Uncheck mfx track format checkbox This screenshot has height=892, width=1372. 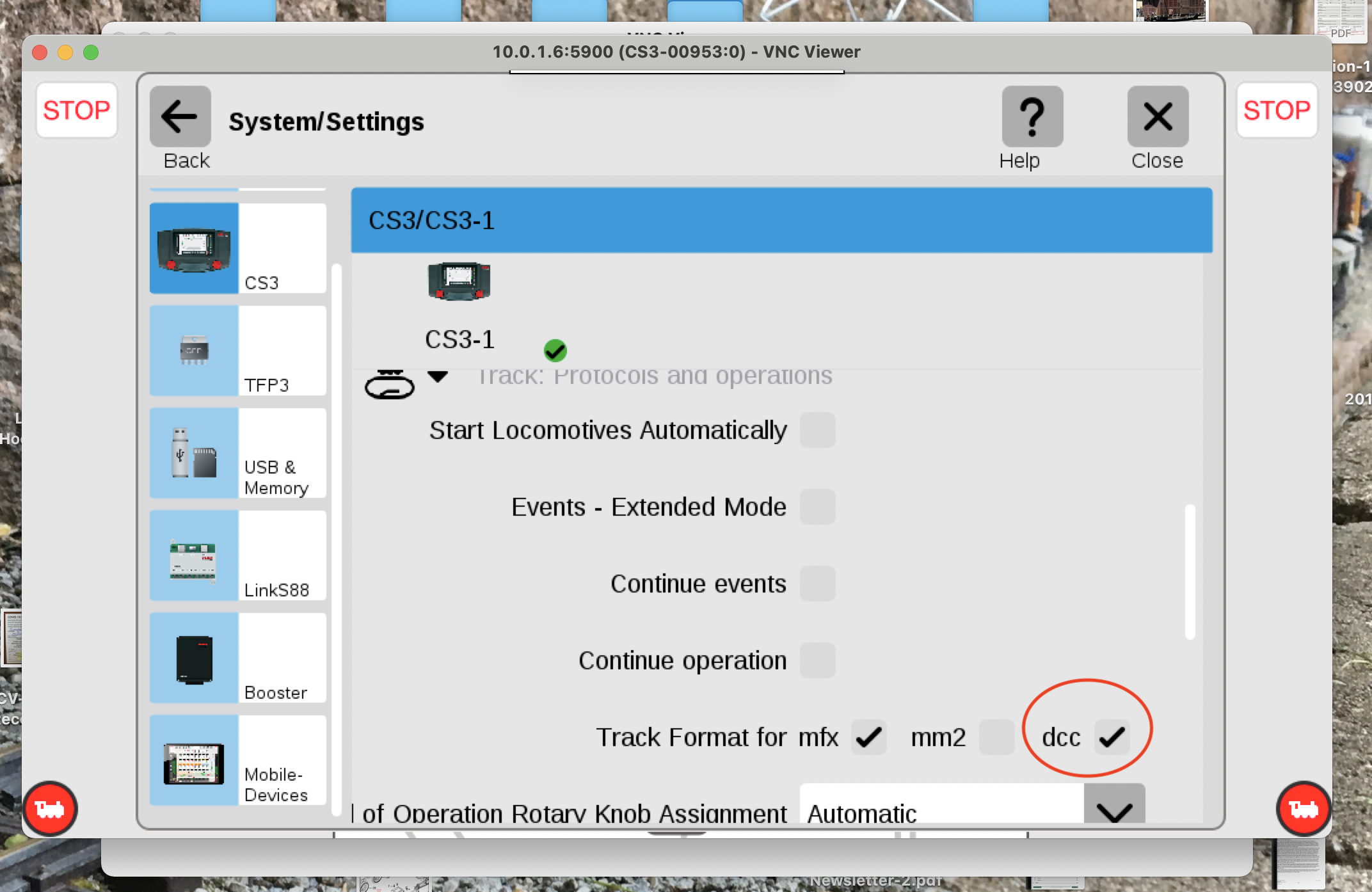[x=868, y=737]
